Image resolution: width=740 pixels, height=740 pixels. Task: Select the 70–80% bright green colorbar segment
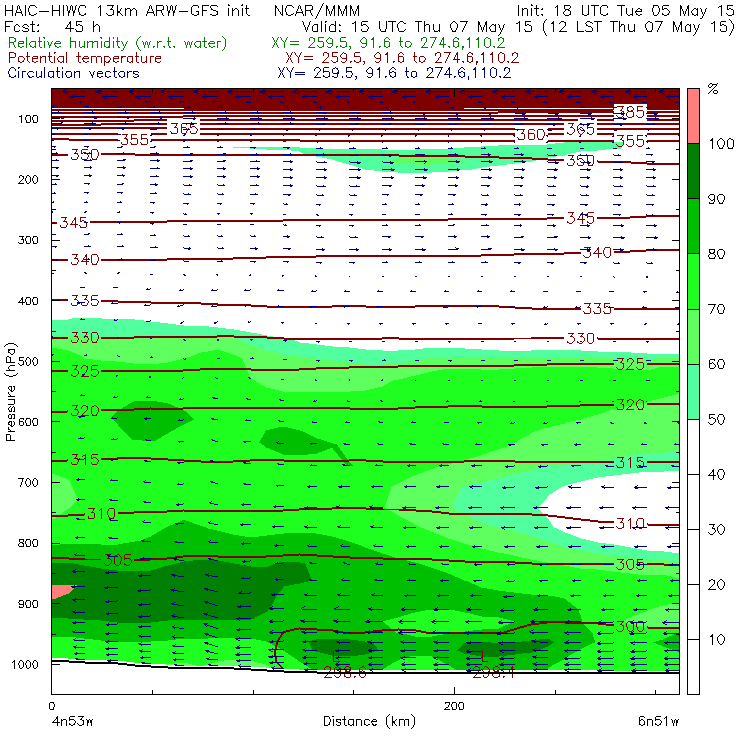click(x=693, y=281)
